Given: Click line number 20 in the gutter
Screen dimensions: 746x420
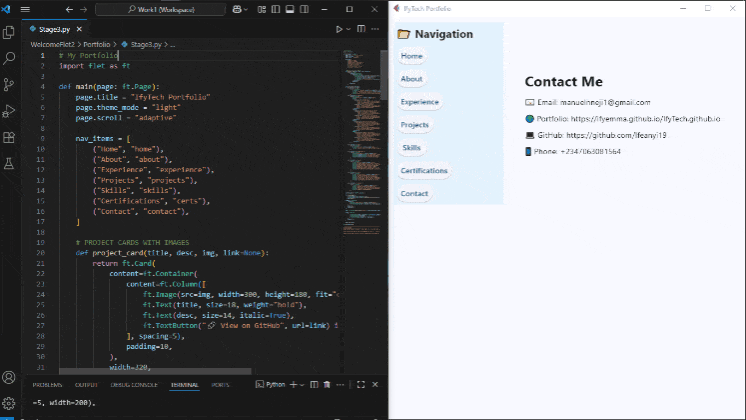Looking at the screenshot, I should click(x=40, y=253).
